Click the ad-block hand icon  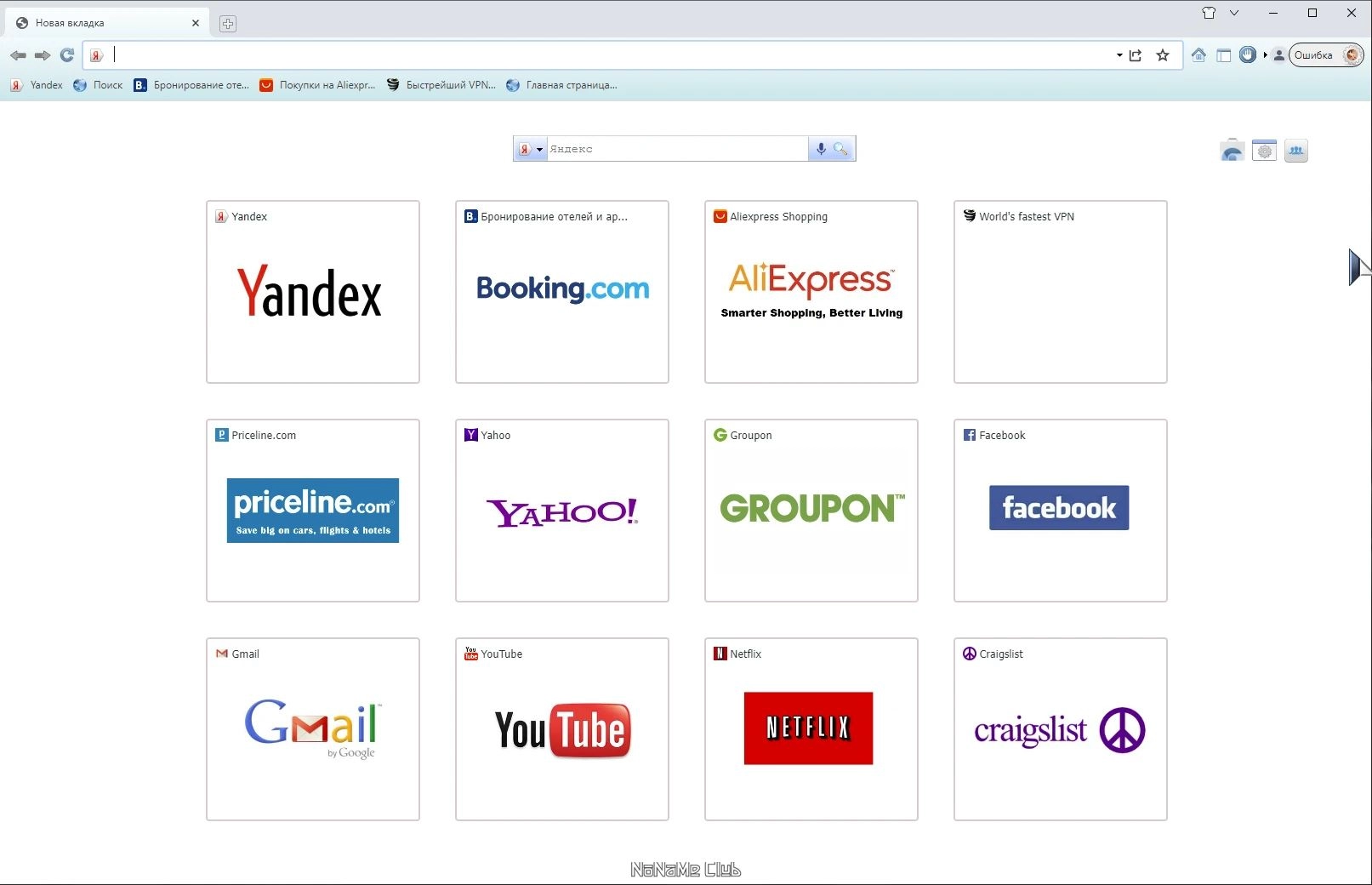click(x=1248, y=55)
